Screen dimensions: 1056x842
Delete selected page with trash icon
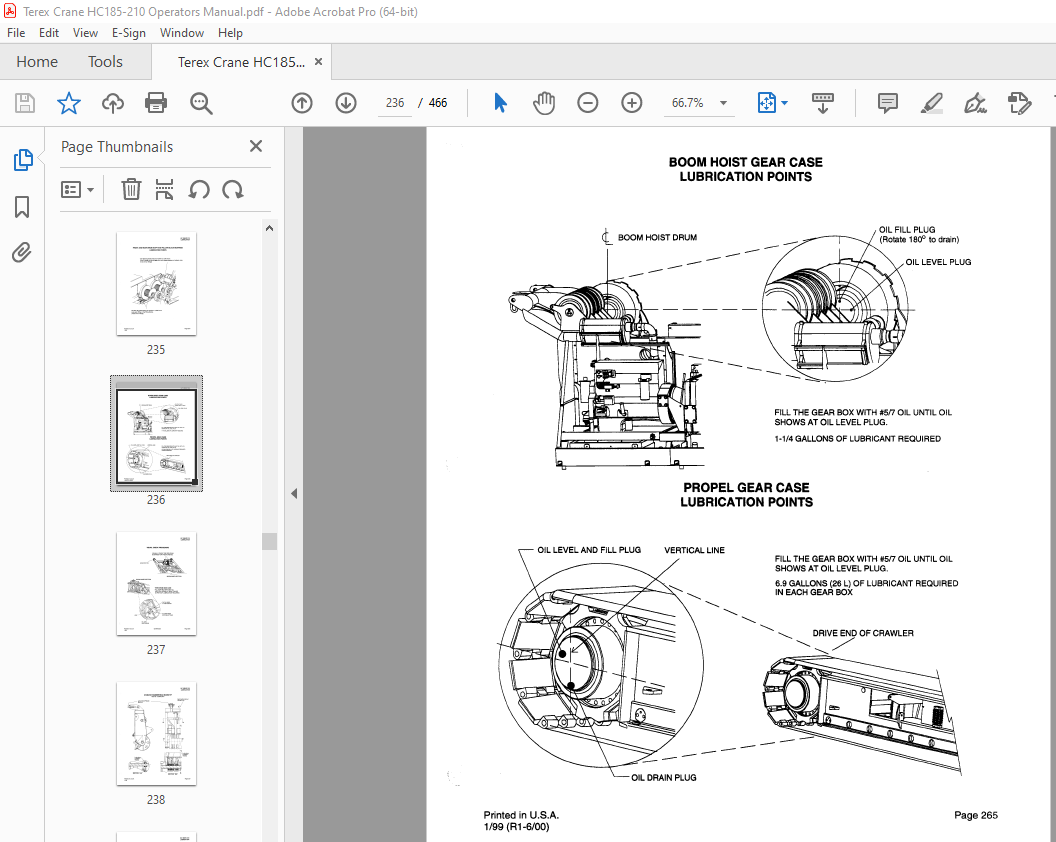pyautogui.click(x=131, y=190)
